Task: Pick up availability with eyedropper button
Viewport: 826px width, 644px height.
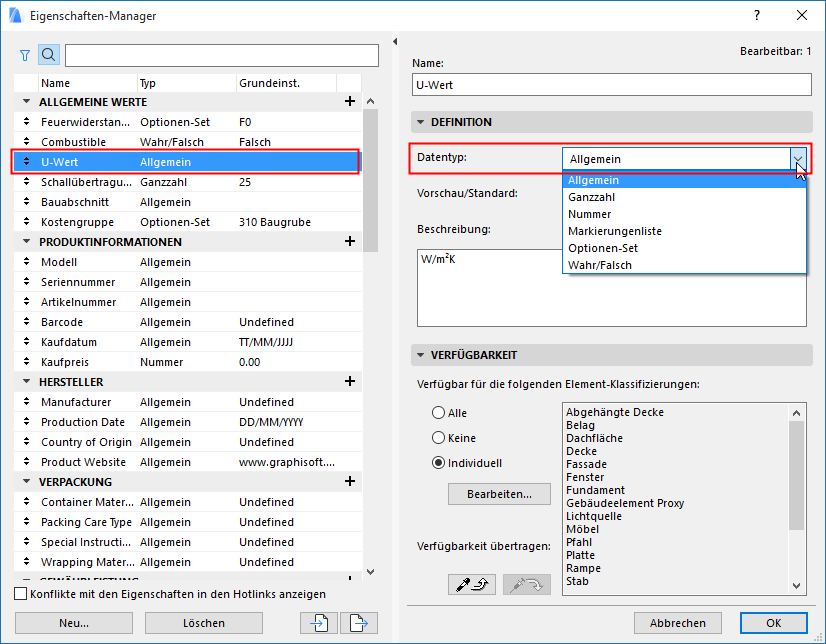Action: tap(472, 584)
